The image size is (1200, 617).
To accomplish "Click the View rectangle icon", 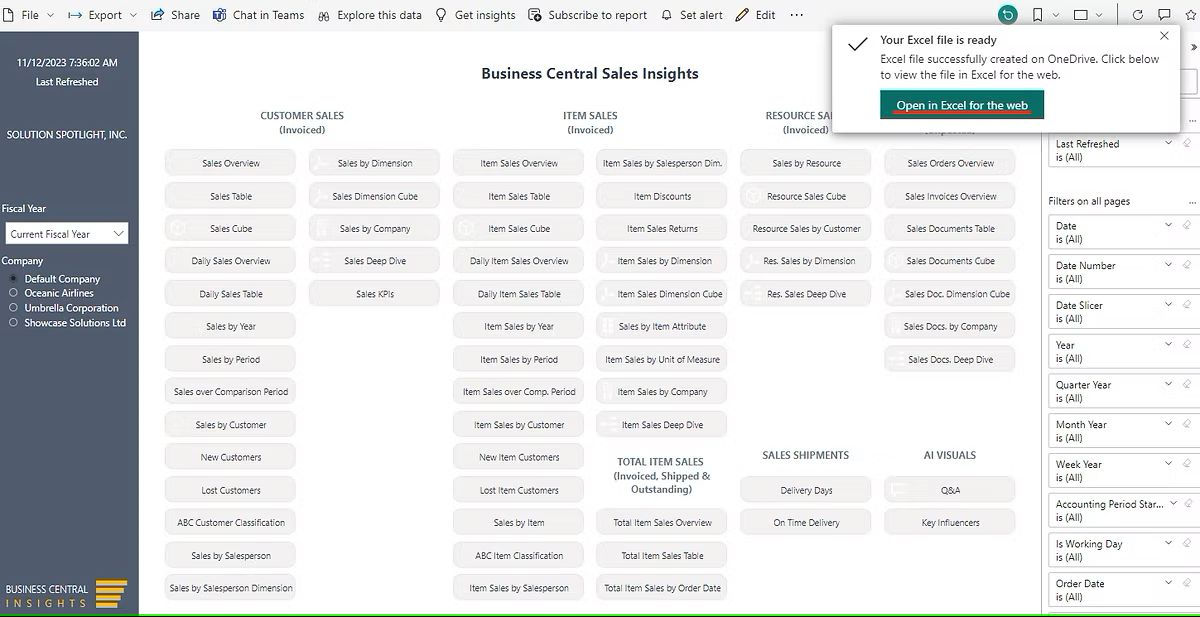I will pyautogui.click(x=1081, y=15).
